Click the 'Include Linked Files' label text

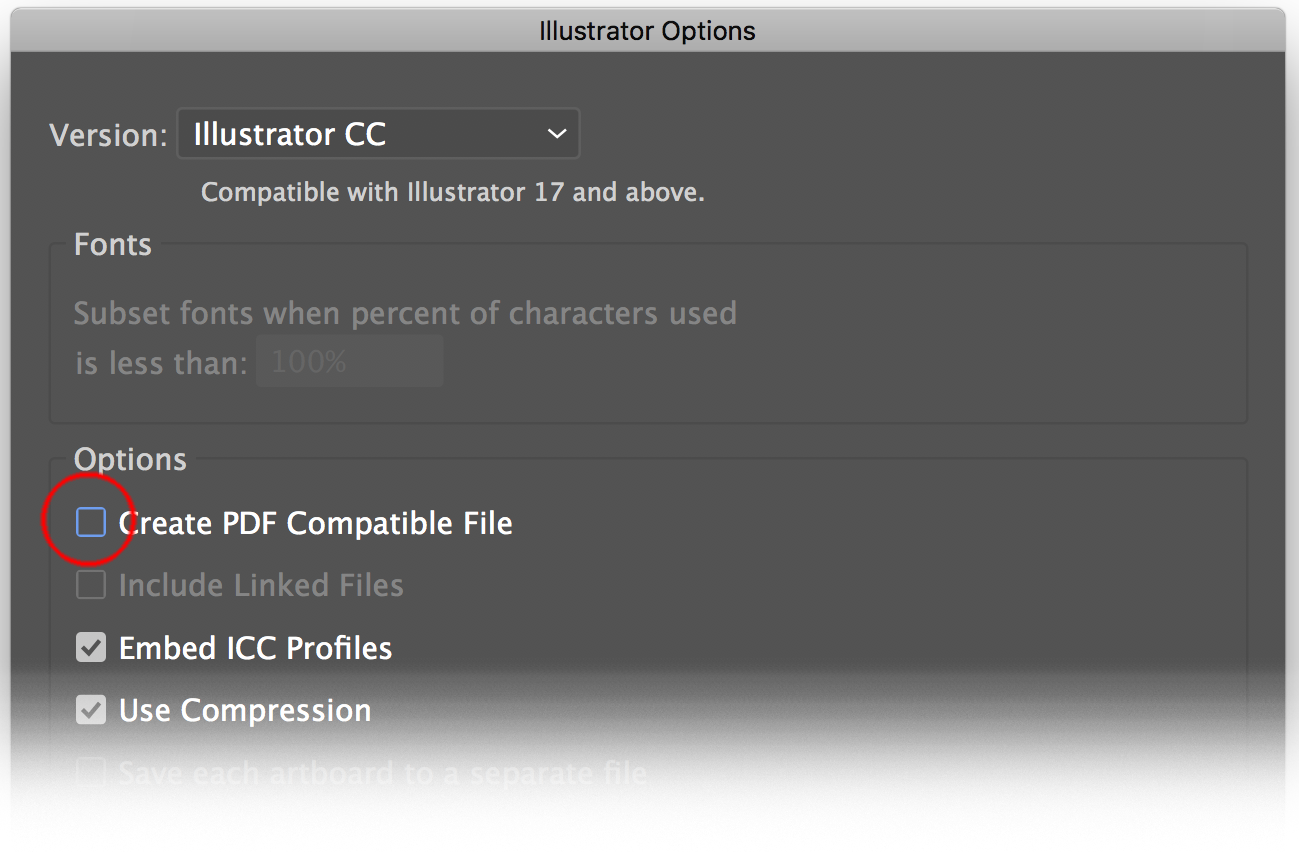261,585
